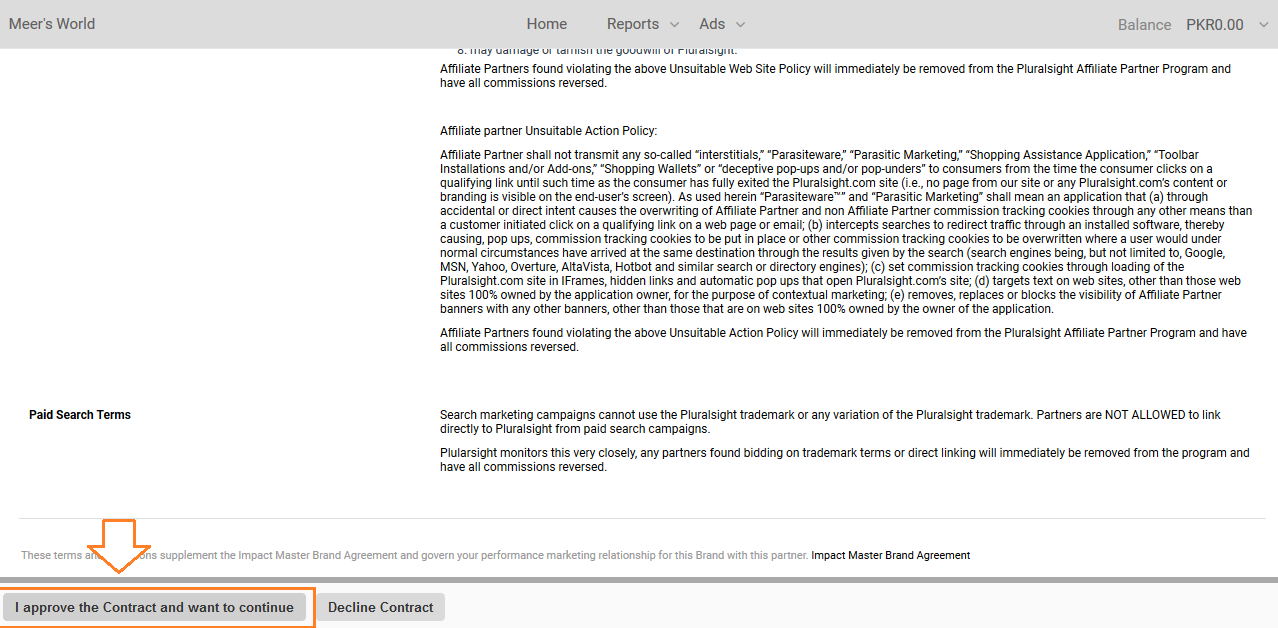The height and width of the screenshot is (628, 1278).
Task: Select the Paid Search Terms heading
Action: (80, 415)
